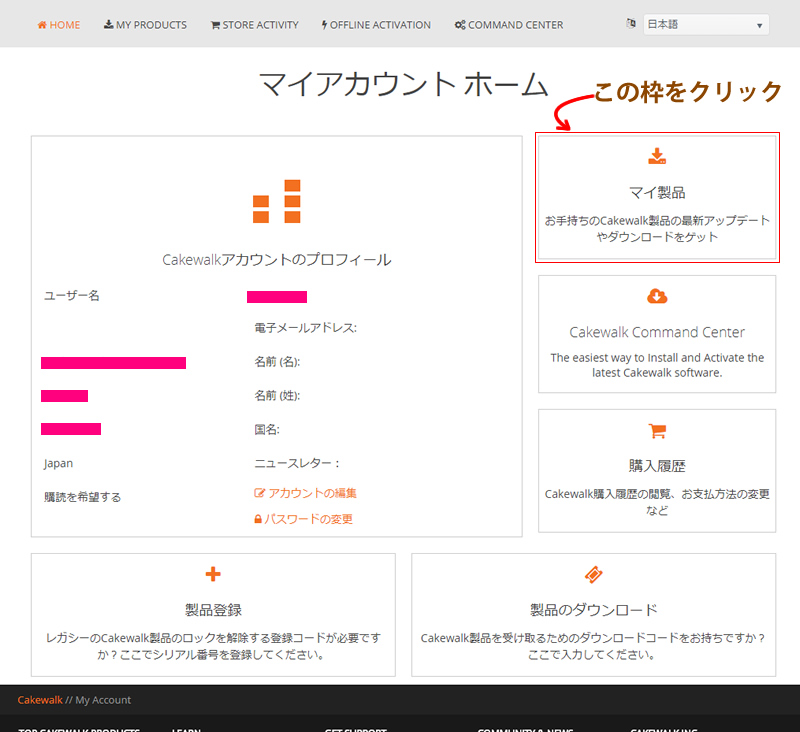Click the language flag icon beside 日本語
This screenshot has width=800, height=732.
pos(631,23)
